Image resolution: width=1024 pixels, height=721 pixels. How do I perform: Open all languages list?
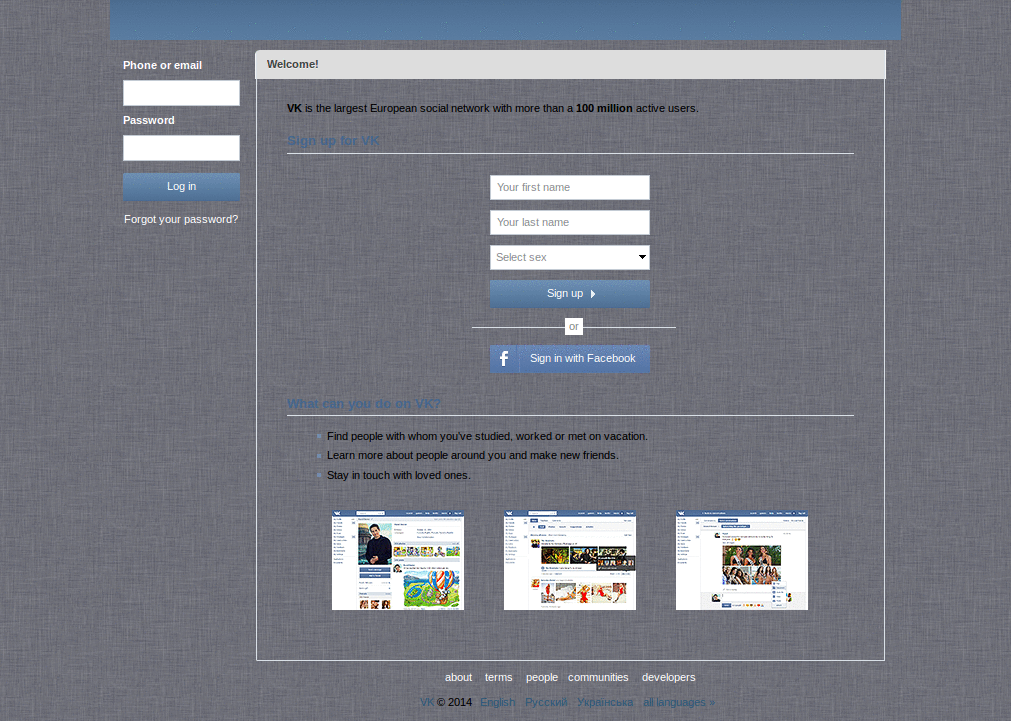(x=679, y=702)
